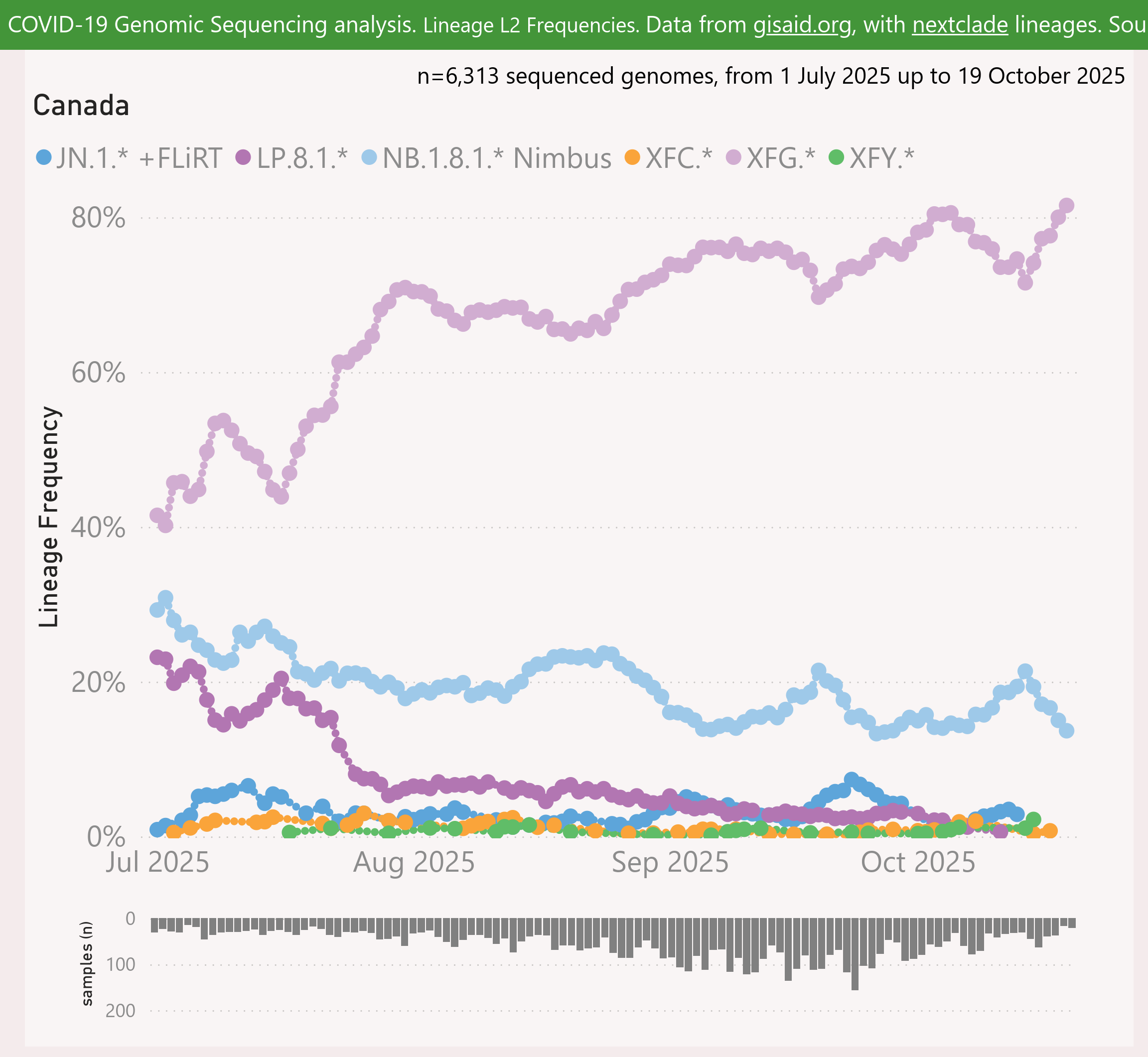Viewport: 1148px width, 1057px height.
Task: Click the XFG.* legend color dot
Action: click(x=733, y=157)
